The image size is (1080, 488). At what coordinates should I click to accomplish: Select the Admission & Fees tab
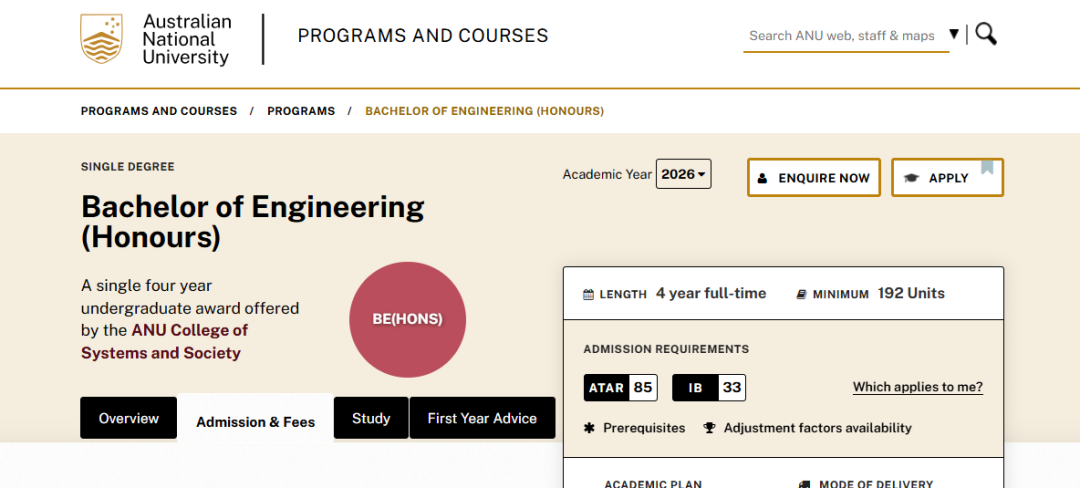[255, 422]
